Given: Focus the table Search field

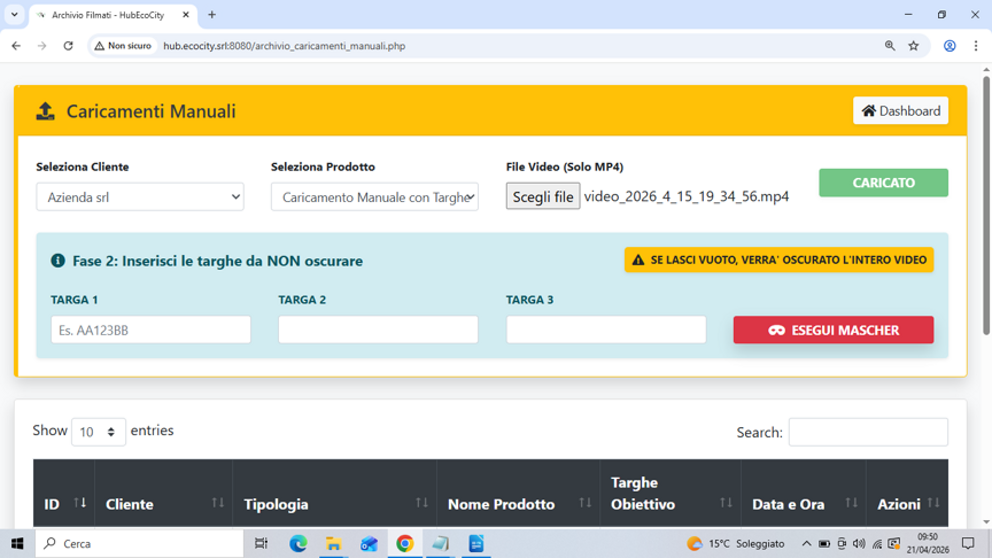Looking at the screenshot, I should tap(868, 432).
